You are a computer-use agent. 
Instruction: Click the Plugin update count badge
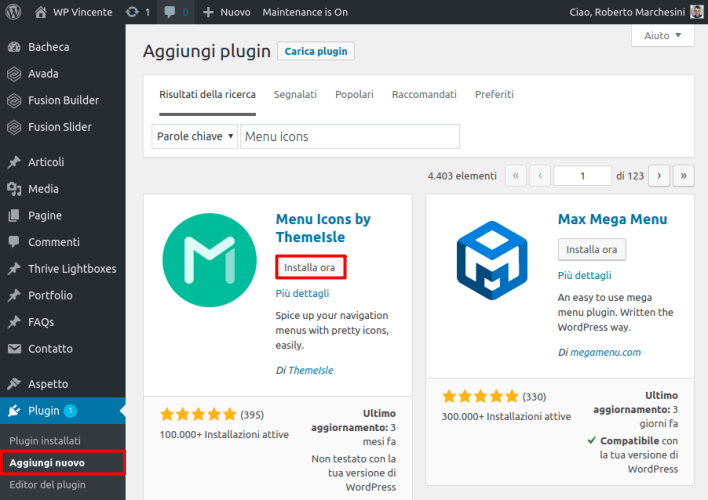tap(70, 411)
